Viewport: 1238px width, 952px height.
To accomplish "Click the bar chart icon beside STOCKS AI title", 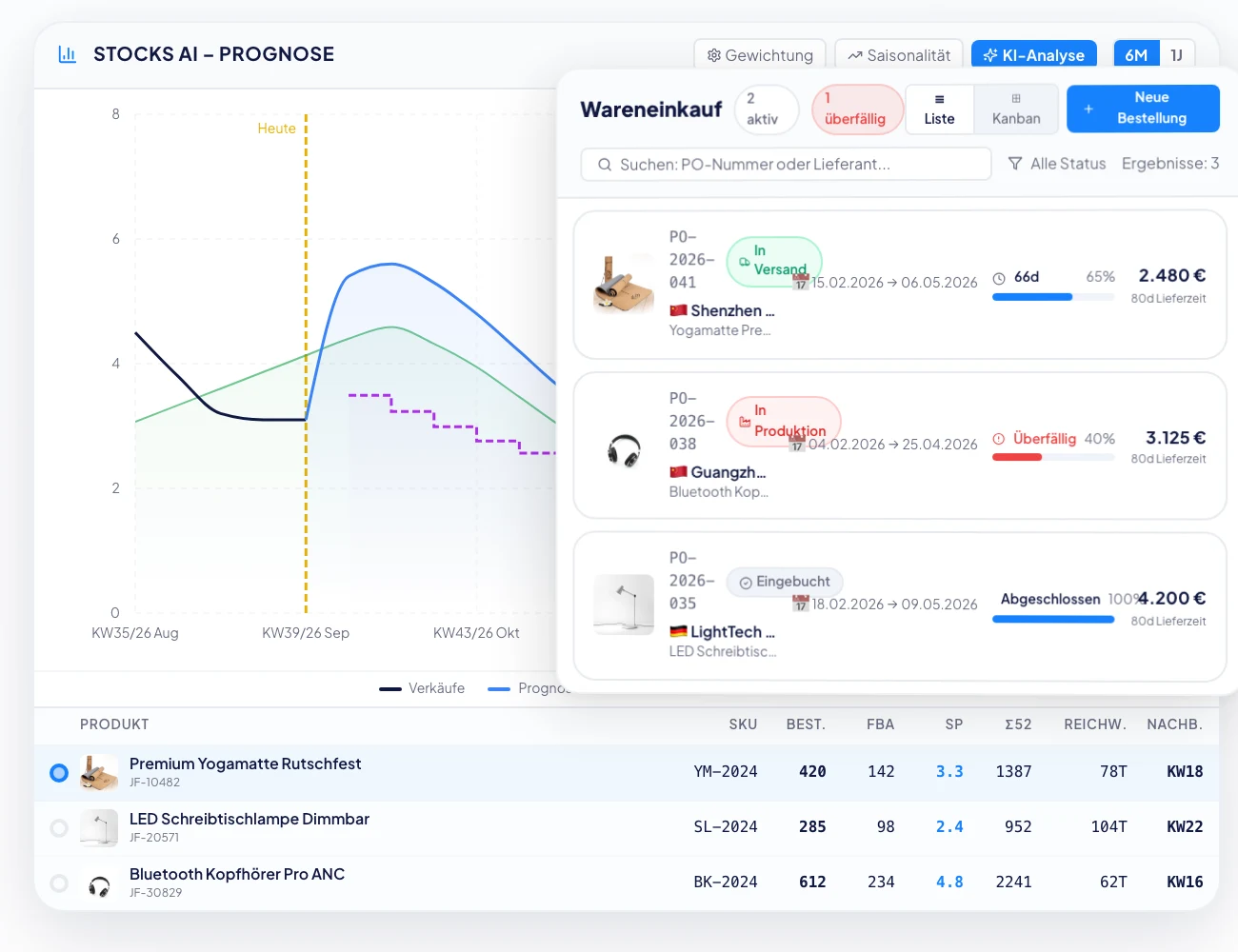I will coord(67,54).
